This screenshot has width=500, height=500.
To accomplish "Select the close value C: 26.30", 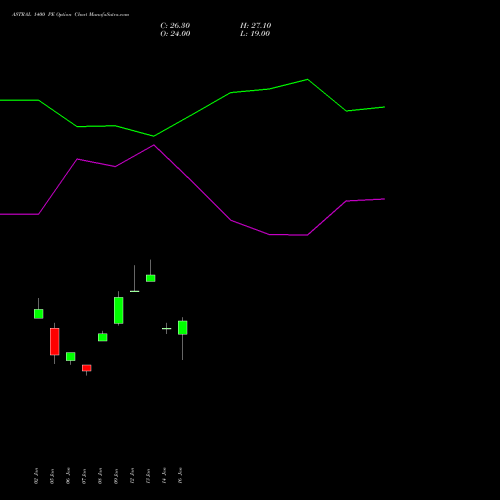I will pyautogui.click(x=175, y=26).
